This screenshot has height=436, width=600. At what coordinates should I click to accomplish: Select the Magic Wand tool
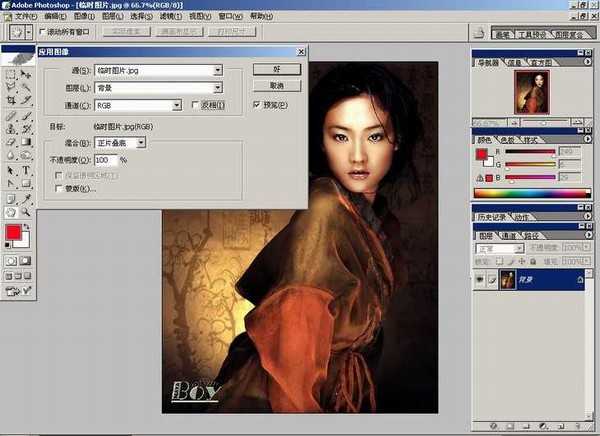pos(26,87)
